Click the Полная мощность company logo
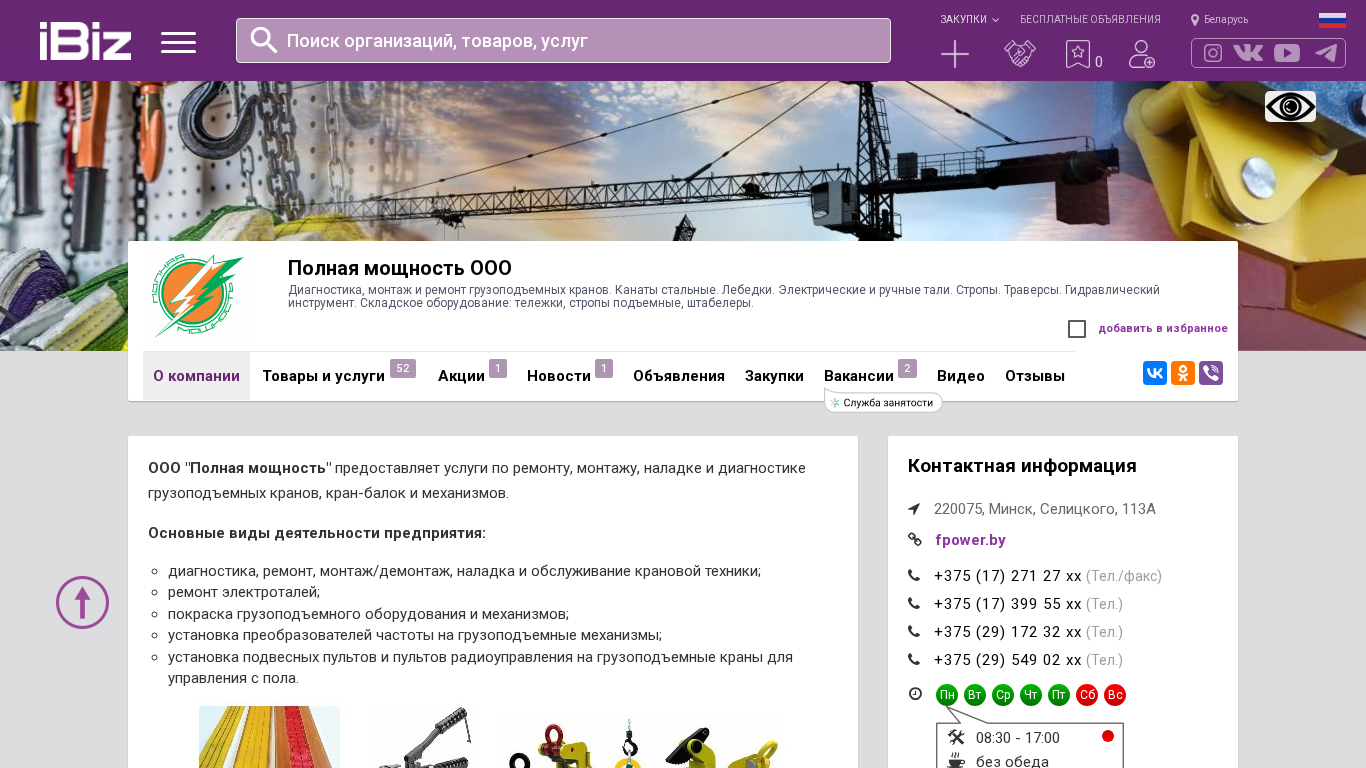Image resolution: width=1366 pixels, height=768 pixels. coord(198,296)
